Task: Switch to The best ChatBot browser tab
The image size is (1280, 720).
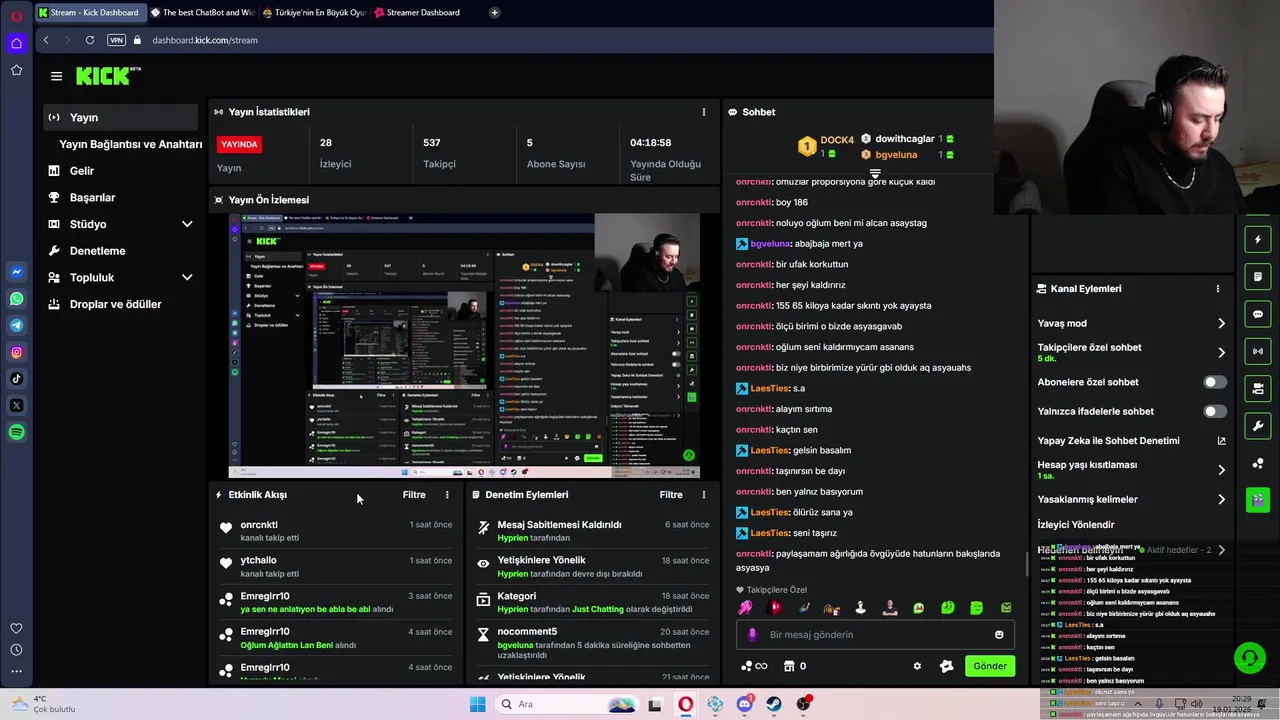Action: coord(201,12)
